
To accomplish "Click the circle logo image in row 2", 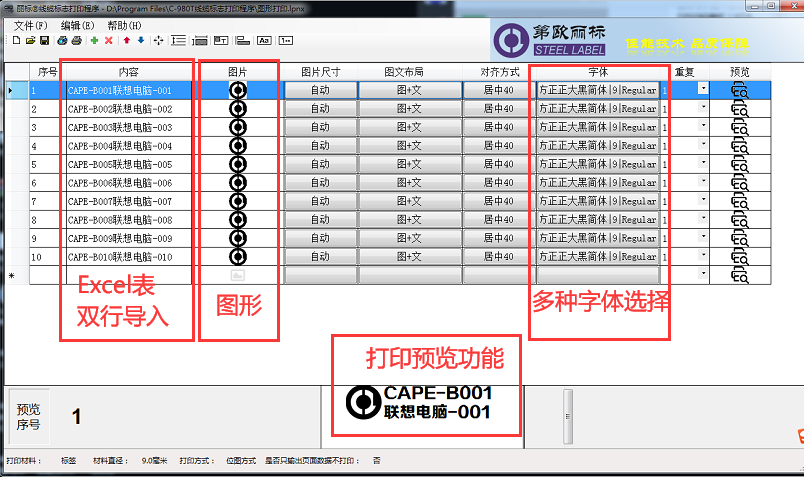I will click(x=238, y=109).
